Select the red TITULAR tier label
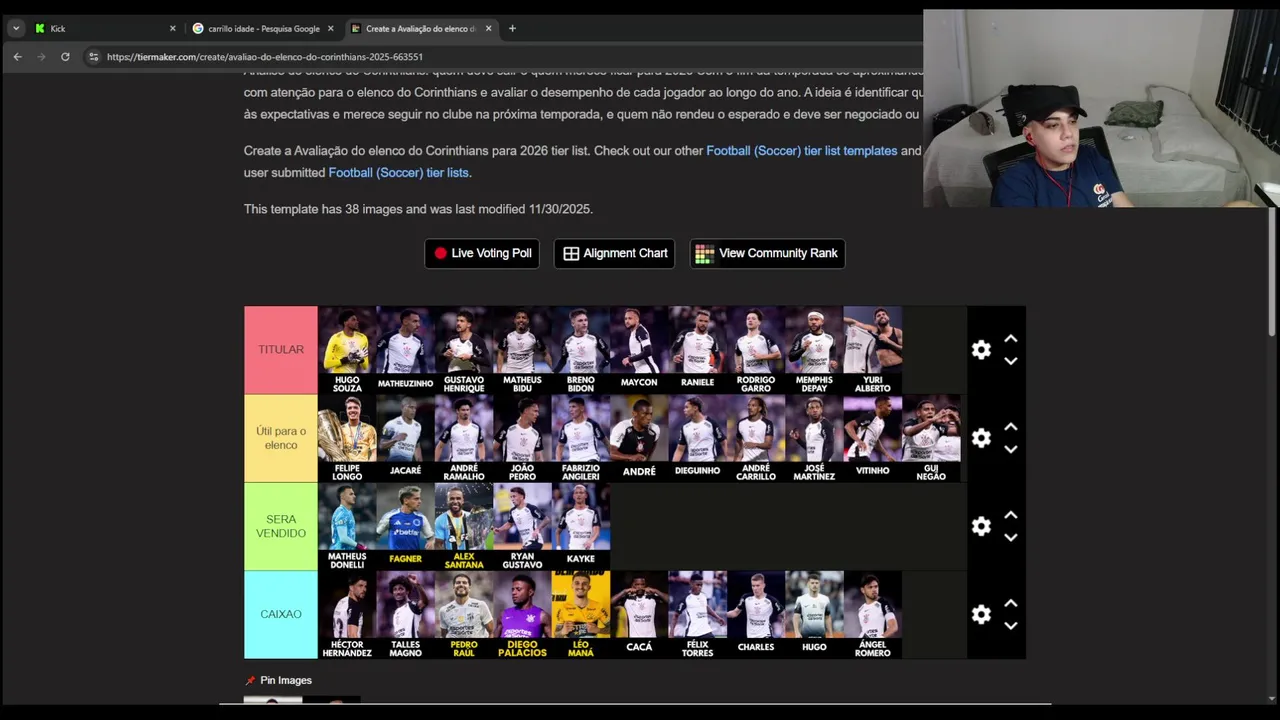Image resolution: width=1280 pixels, height=720 pixels. [x=281, y=350]
